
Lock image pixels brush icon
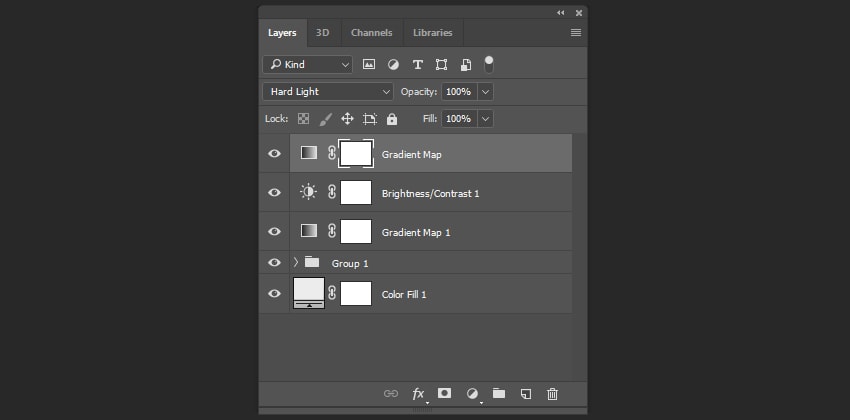point(325,119)
